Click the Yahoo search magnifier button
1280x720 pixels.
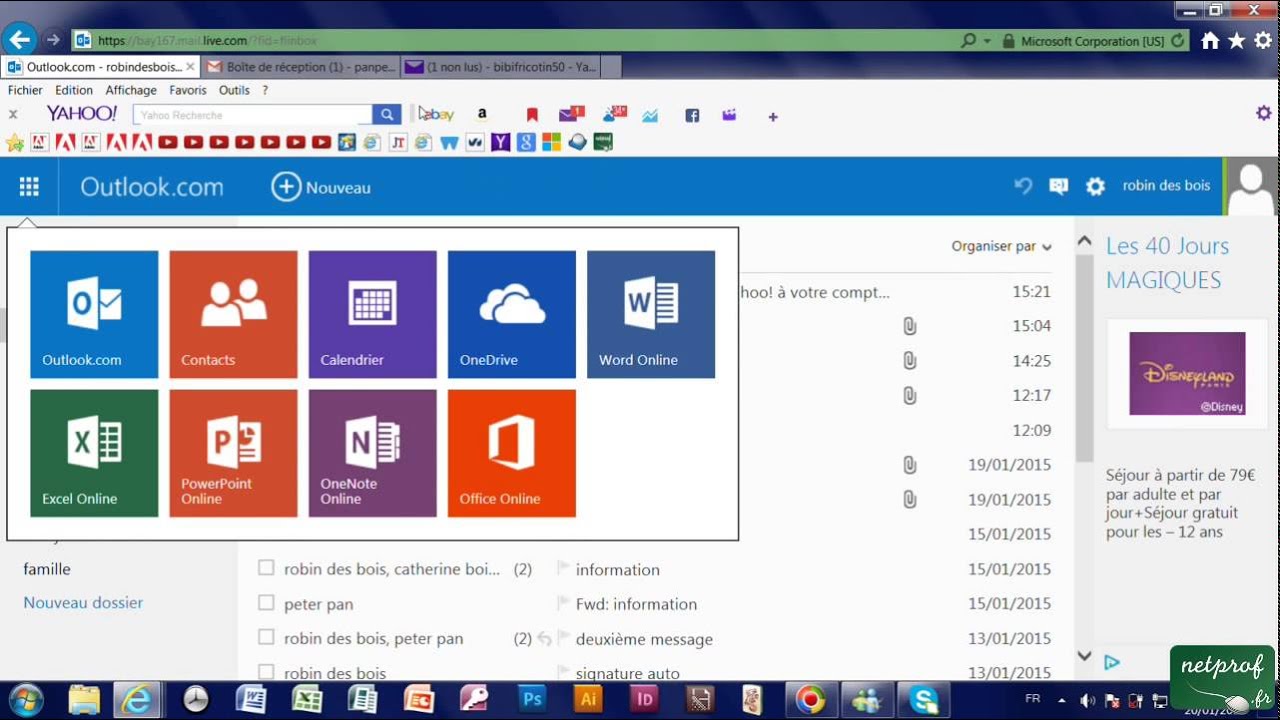(387, 115)
